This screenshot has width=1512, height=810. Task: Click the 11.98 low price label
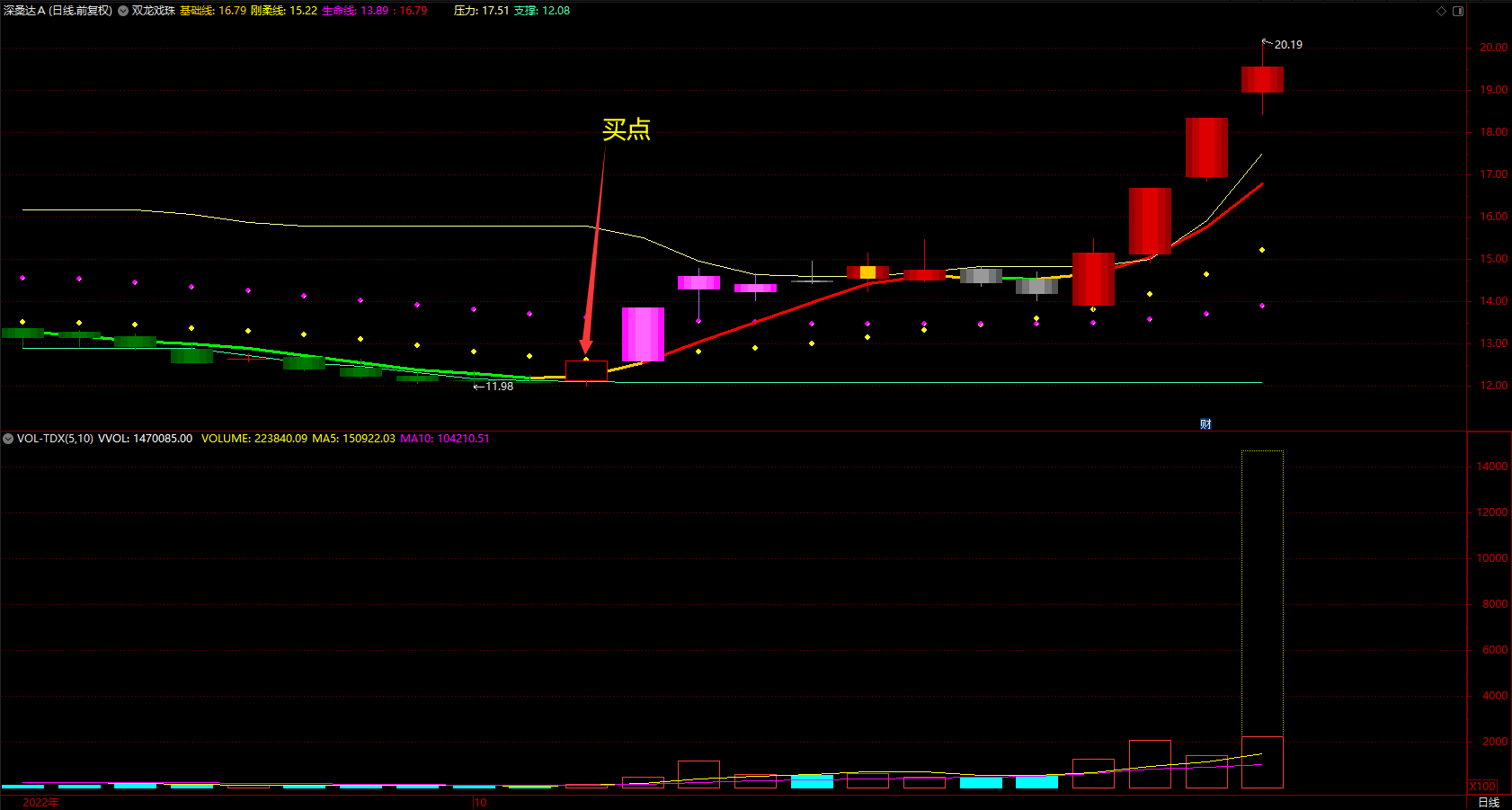pyautogui.click(x=499, y=387)
